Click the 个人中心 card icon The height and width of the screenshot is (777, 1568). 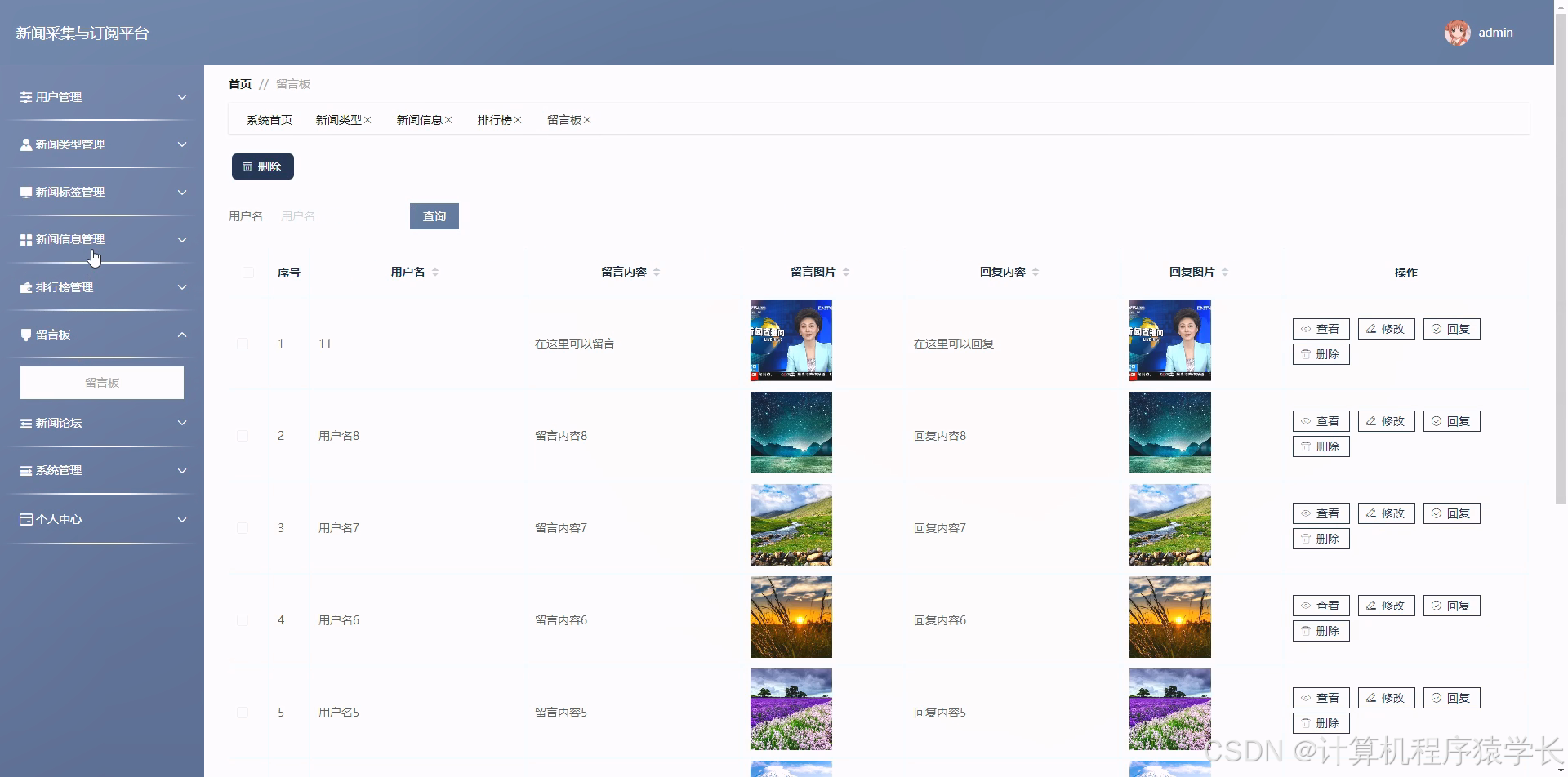[x=26, y=519]
